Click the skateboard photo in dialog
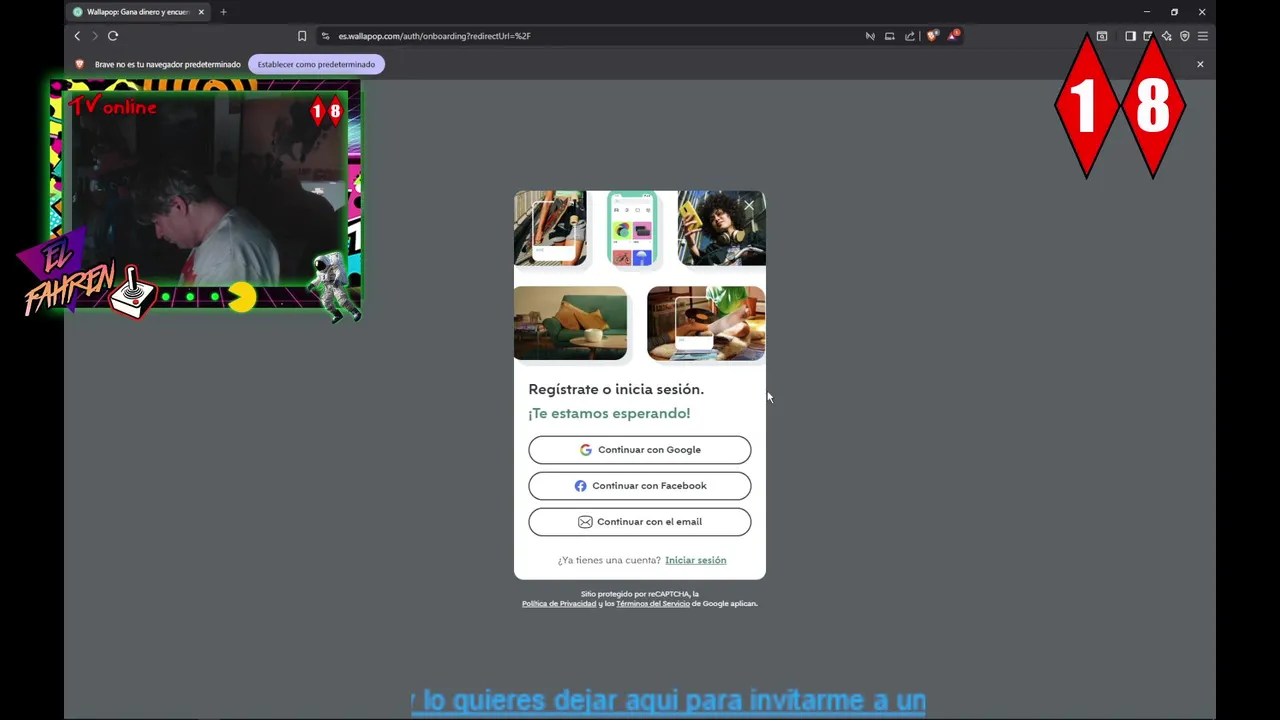Image resolution: width=1280 pixels, height=720 pixels. [x=550, y=228]
